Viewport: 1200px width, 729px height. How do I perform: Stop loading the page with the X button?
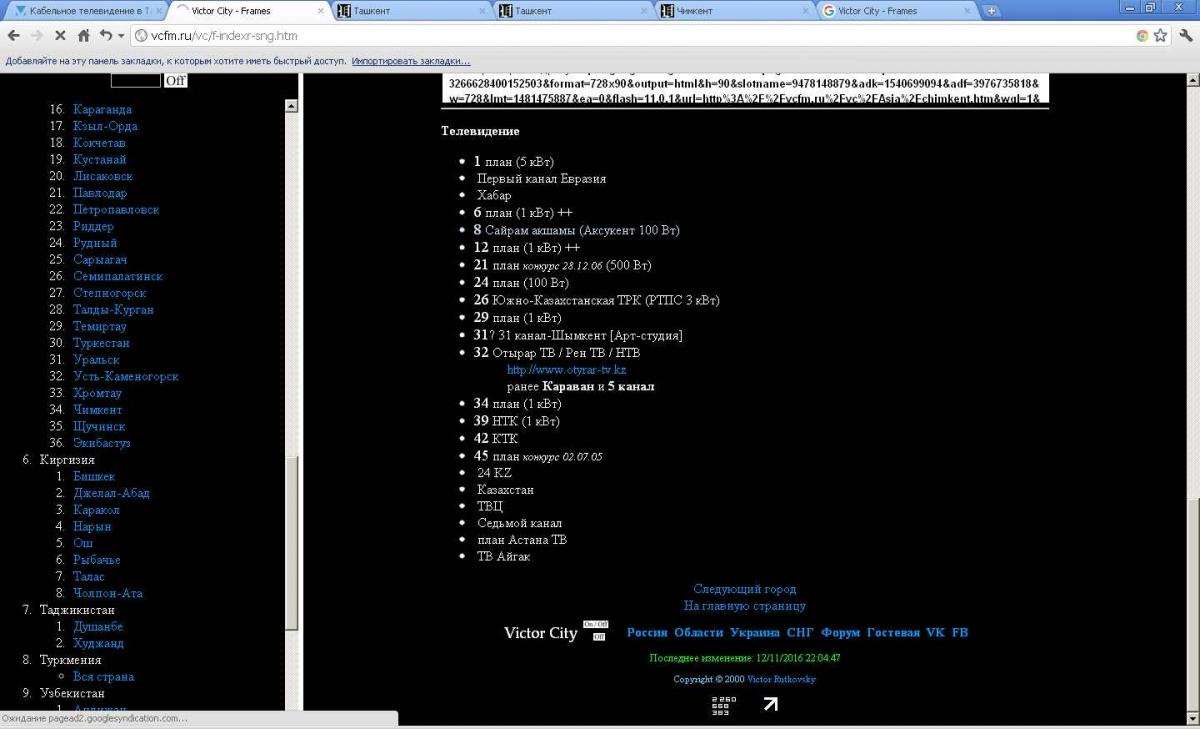click(x=60, y=35)
